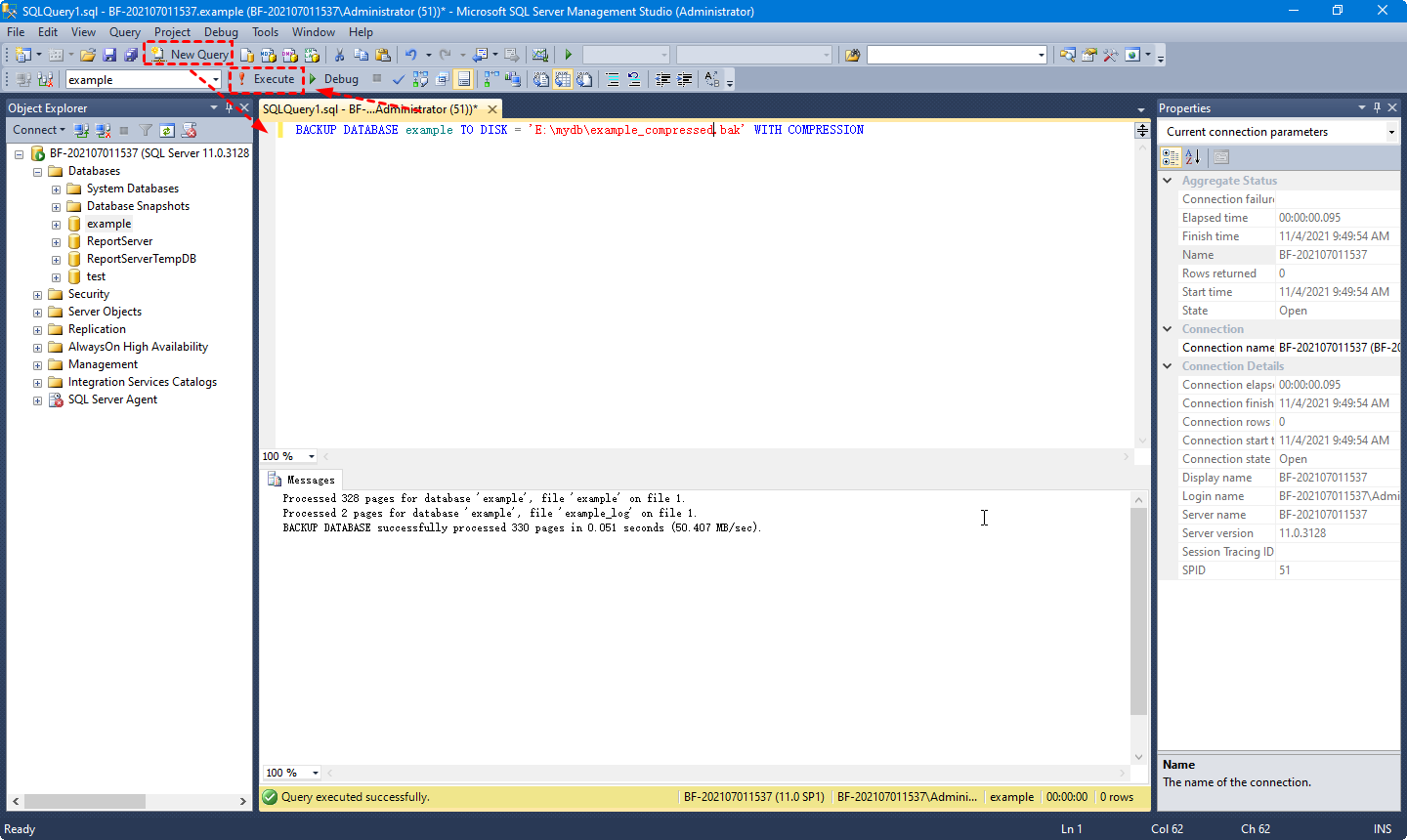Click the Save file icon
Image resolution: width=1407 pixels, height=840 pixels.
click(109, 55)
